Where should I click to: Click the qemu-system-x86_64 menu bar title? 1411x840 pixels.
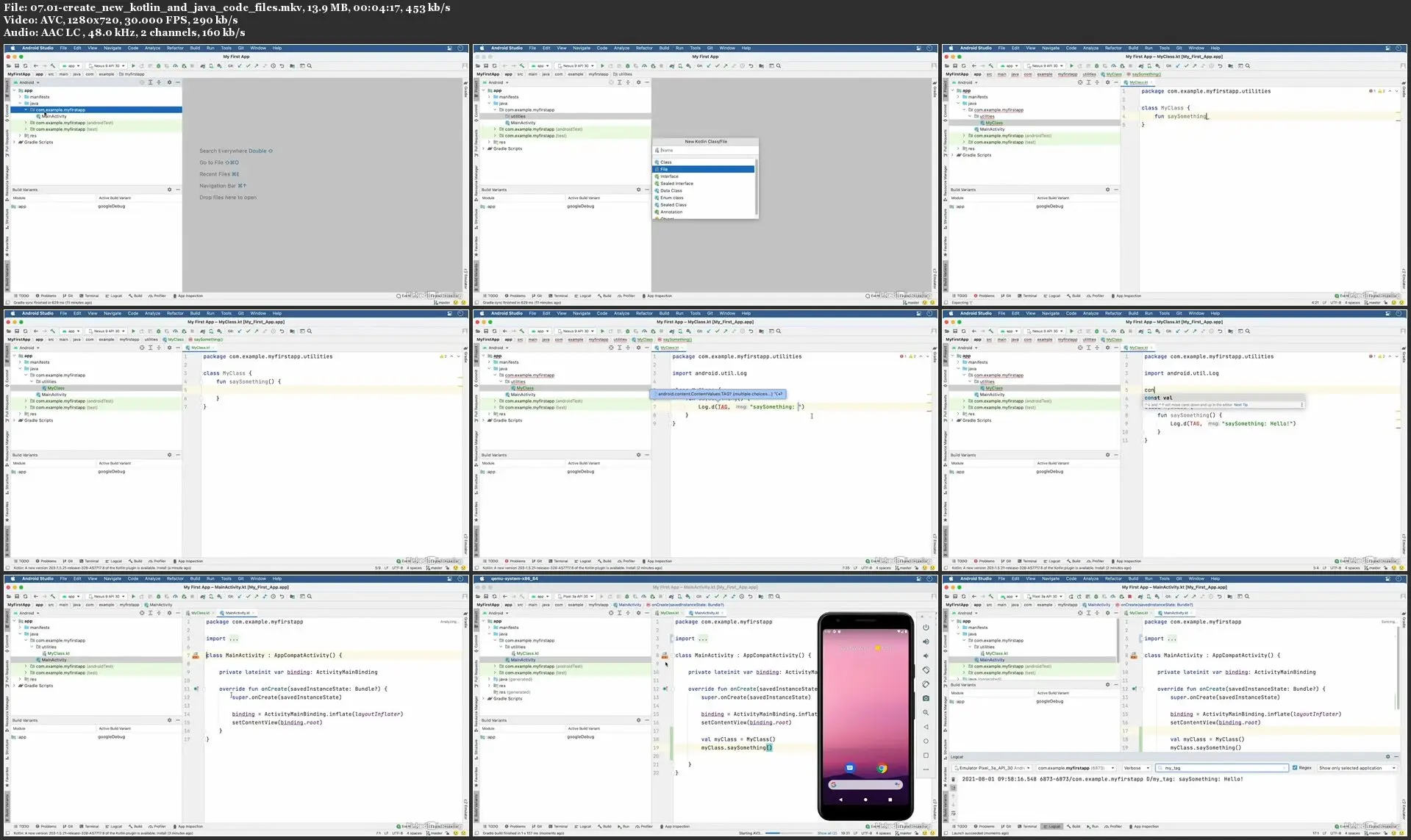pyautogui.click(x=515, y=578)
